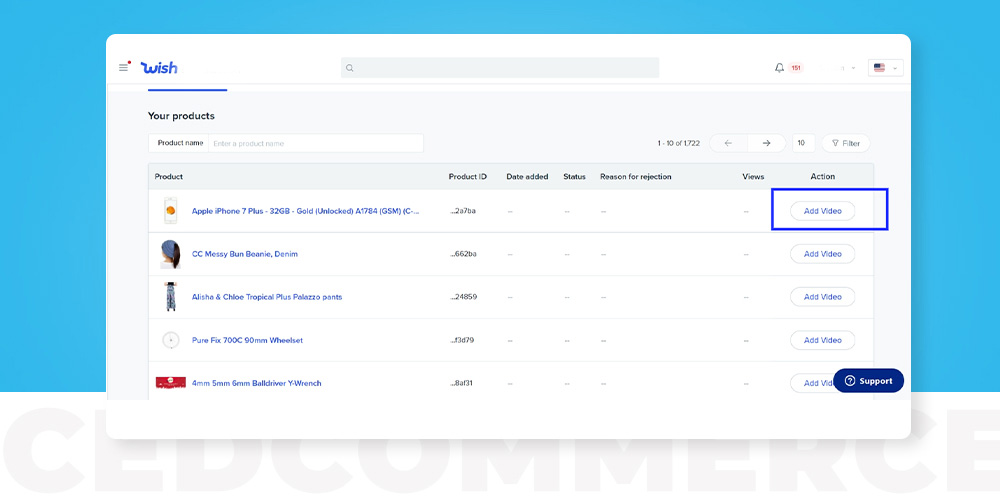The image size is (1000, 500).
Task: Focus the top search bar
Action: click(500, 68)
